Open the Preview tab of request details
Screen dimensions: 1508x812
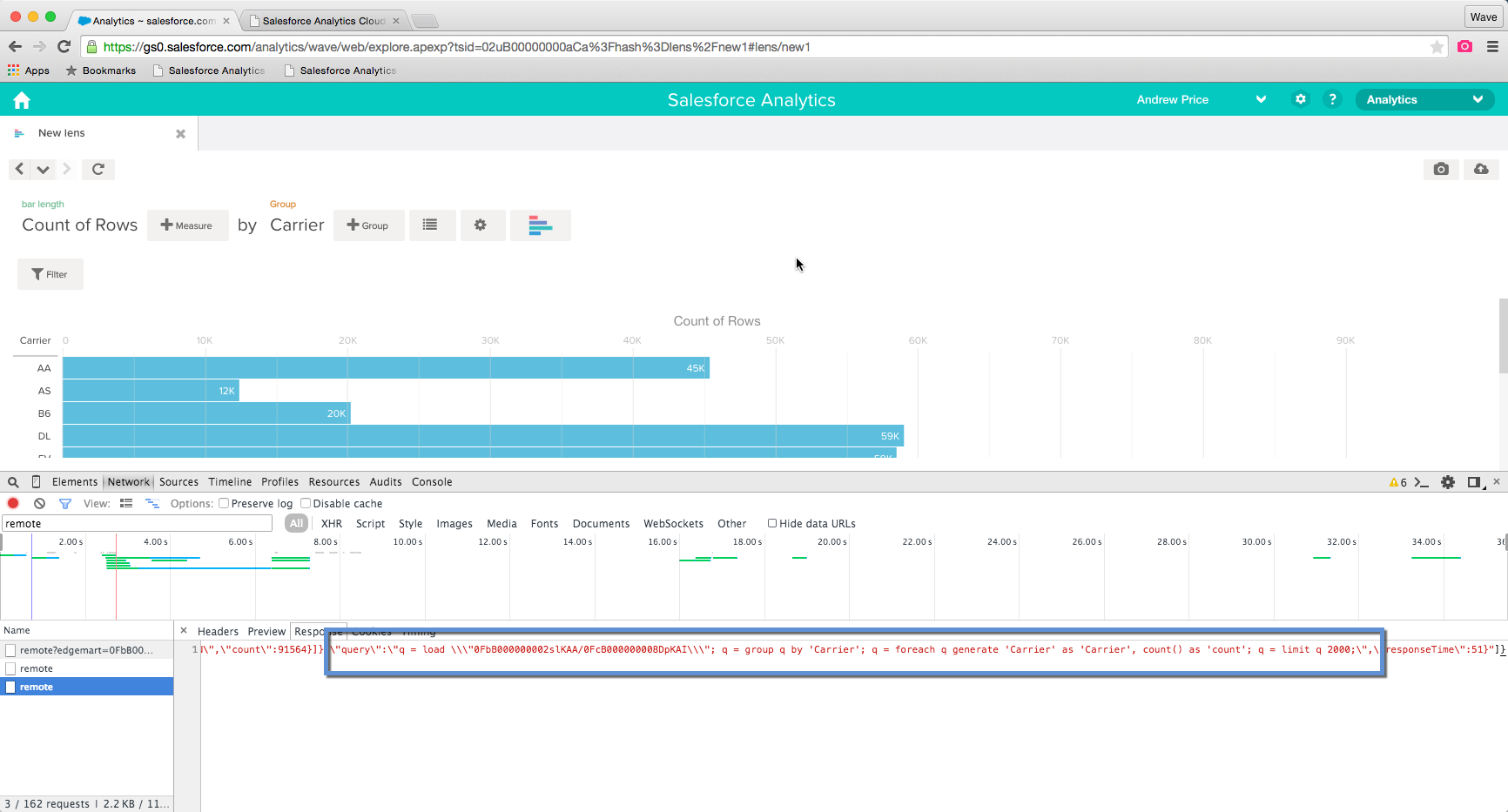(266, 632)
